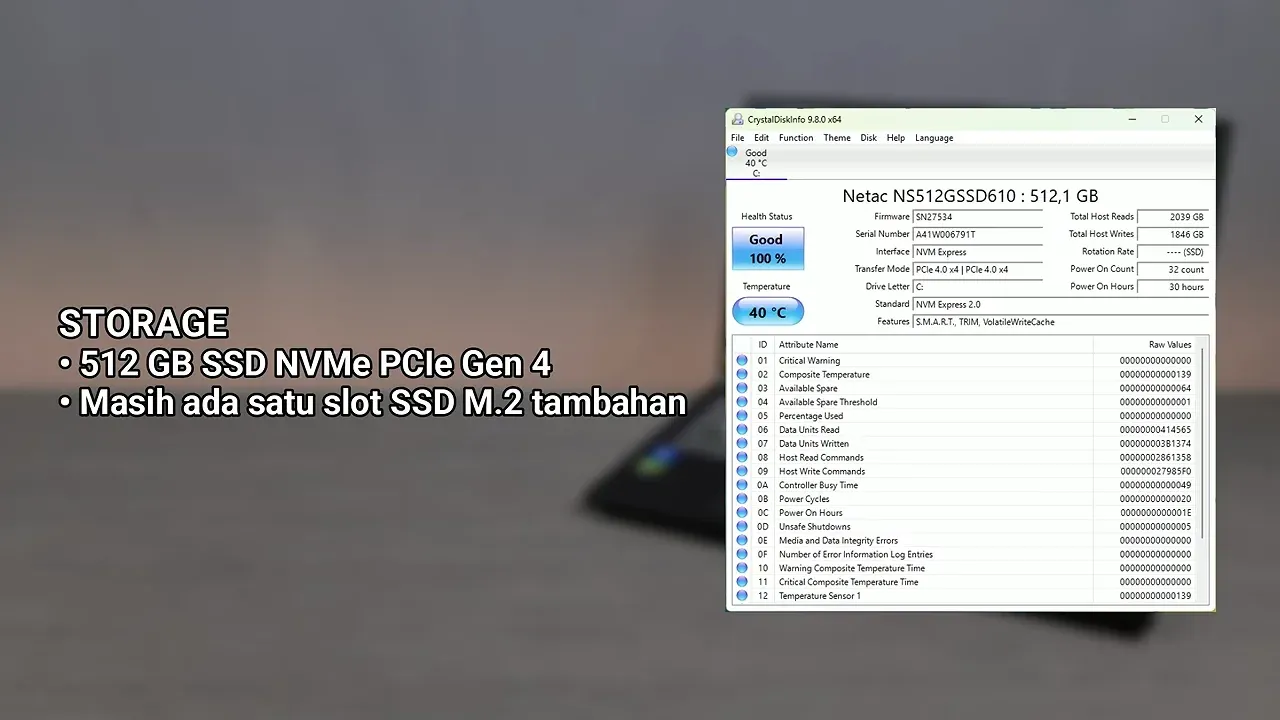Select the Power Cycles attribute name
This screenshot has width=1280, height=720.
pos(804,499)
